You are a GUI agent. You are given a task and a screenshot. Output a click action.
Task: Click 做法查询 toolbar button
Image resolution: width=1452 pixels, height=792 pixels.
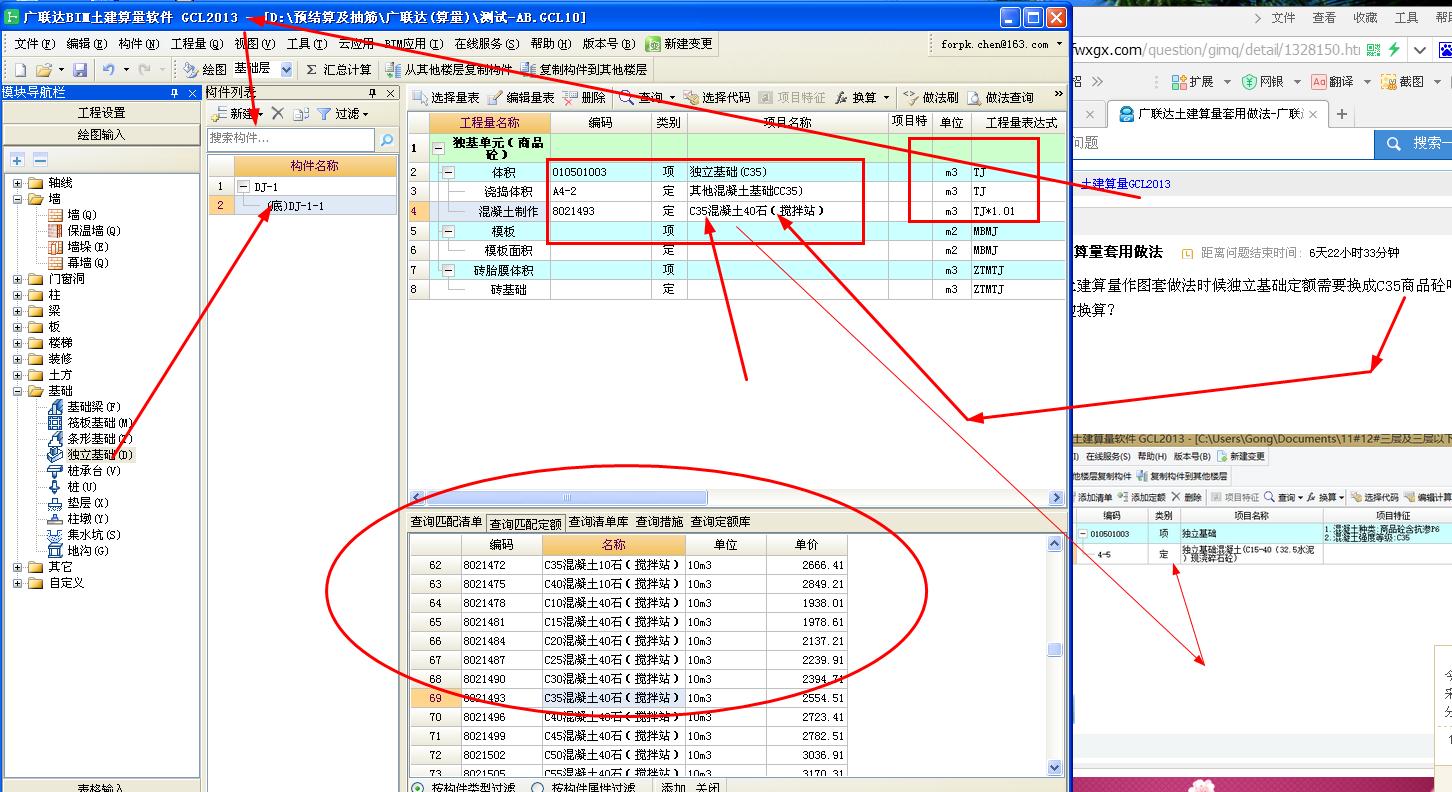(1000, 97)
